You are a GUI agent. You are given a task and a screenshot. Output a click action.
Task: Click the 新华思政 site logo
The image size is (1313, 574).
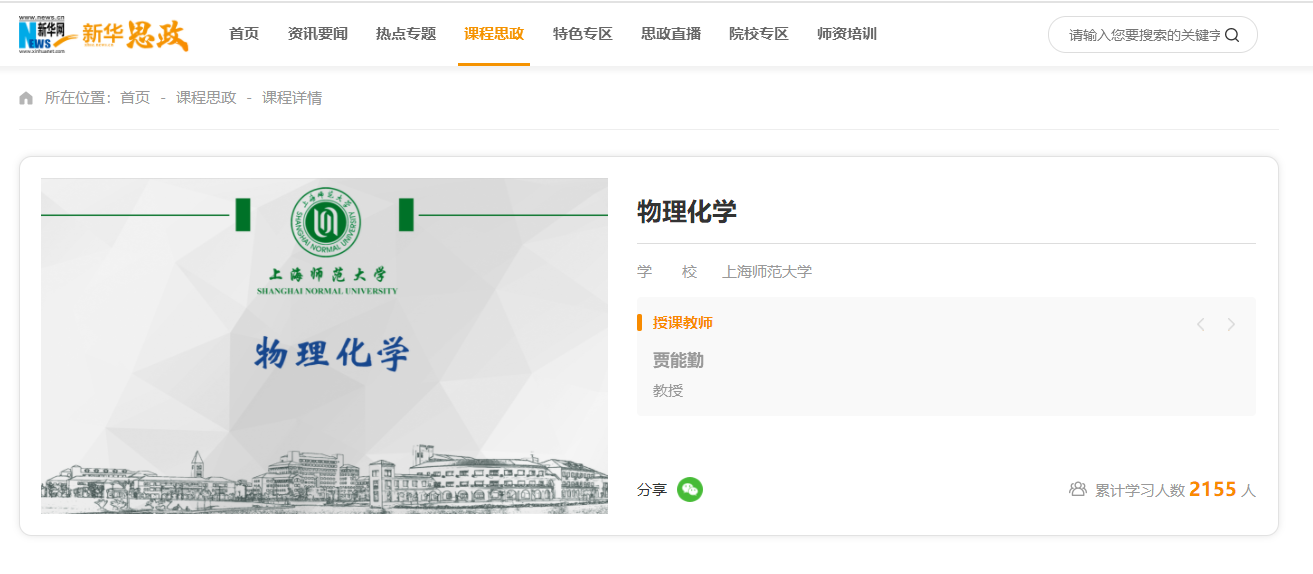135,34
